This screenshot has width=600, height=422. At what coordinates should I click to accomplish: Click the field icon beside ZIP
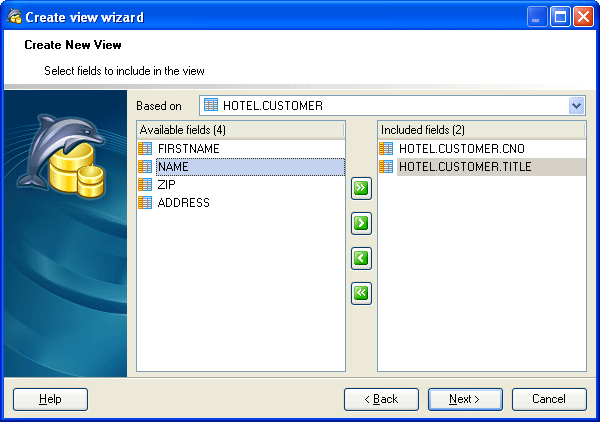coord(146,185)
